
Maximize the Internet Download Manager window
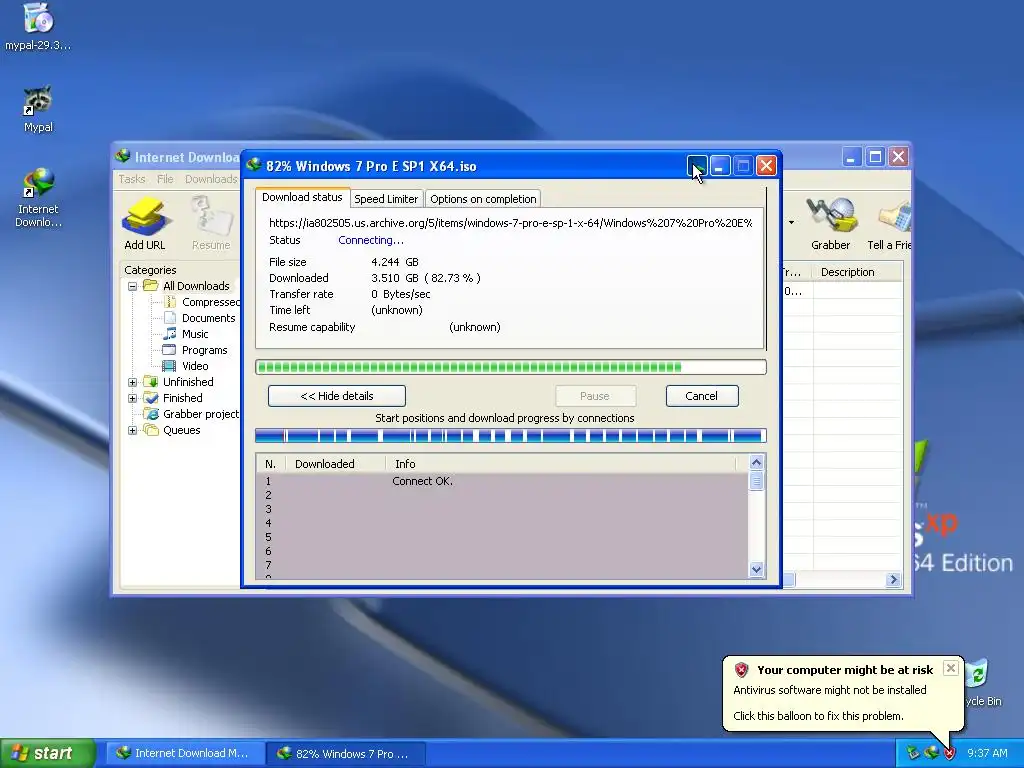875,157
